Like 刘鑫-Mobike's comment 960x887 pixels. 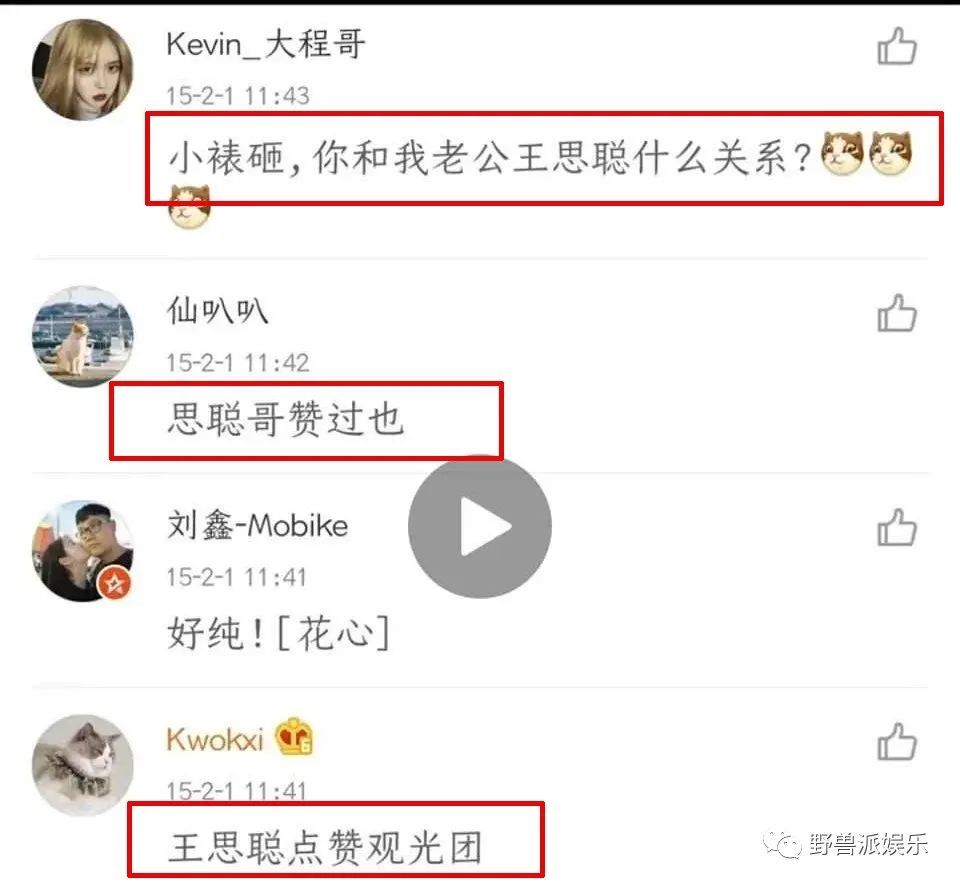tap(897, 528)
